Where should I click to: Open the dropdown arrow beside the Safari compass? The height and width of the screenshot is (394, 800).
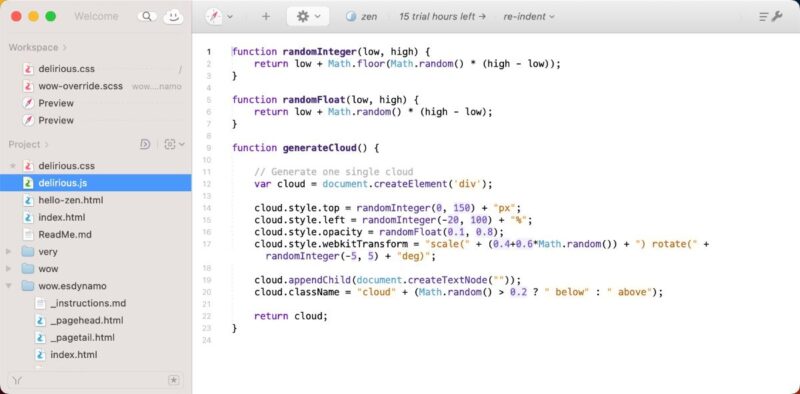230,17
